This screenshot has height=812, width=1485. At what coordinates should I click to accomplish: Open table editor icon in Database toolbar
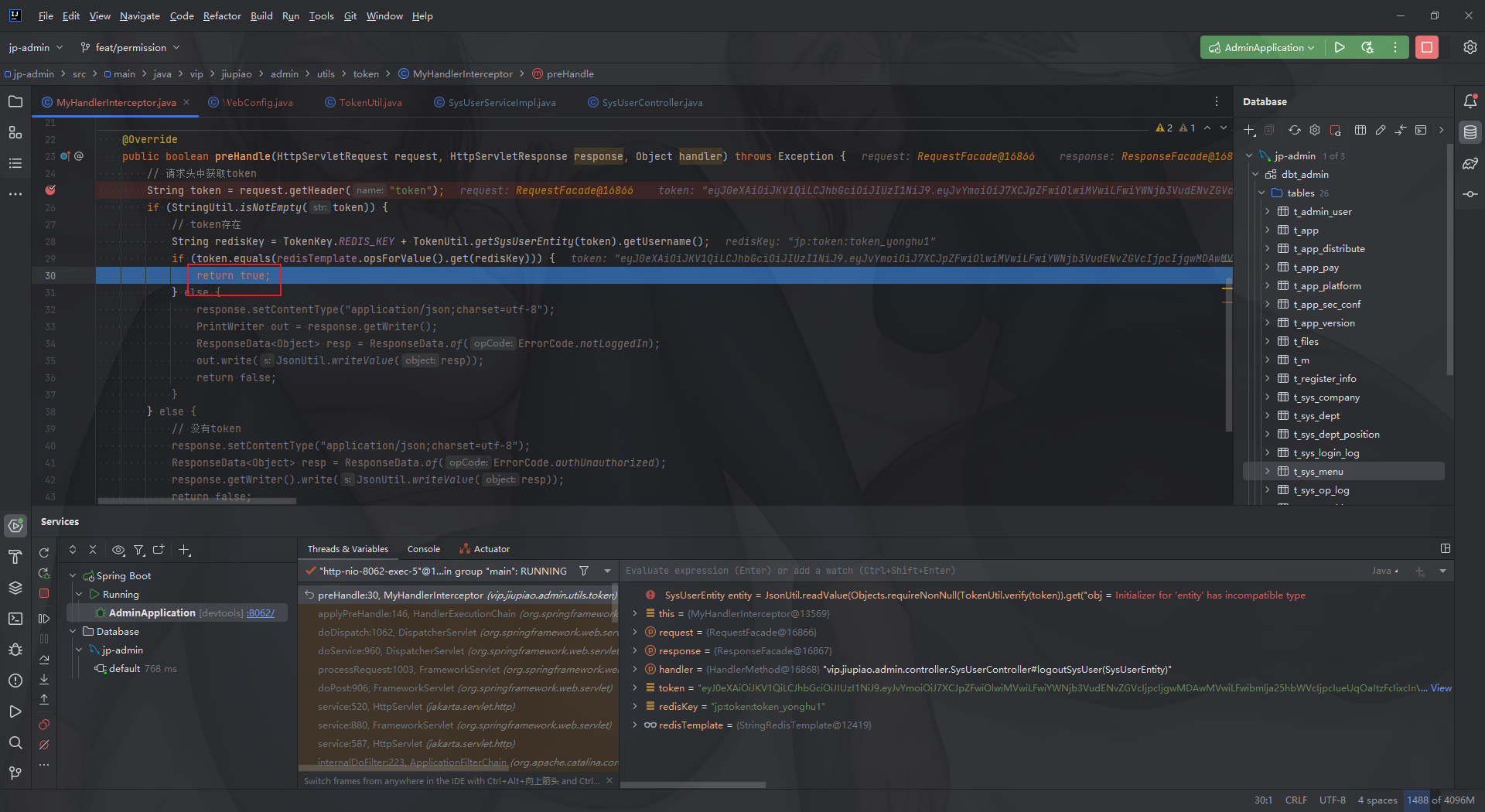1360,130
